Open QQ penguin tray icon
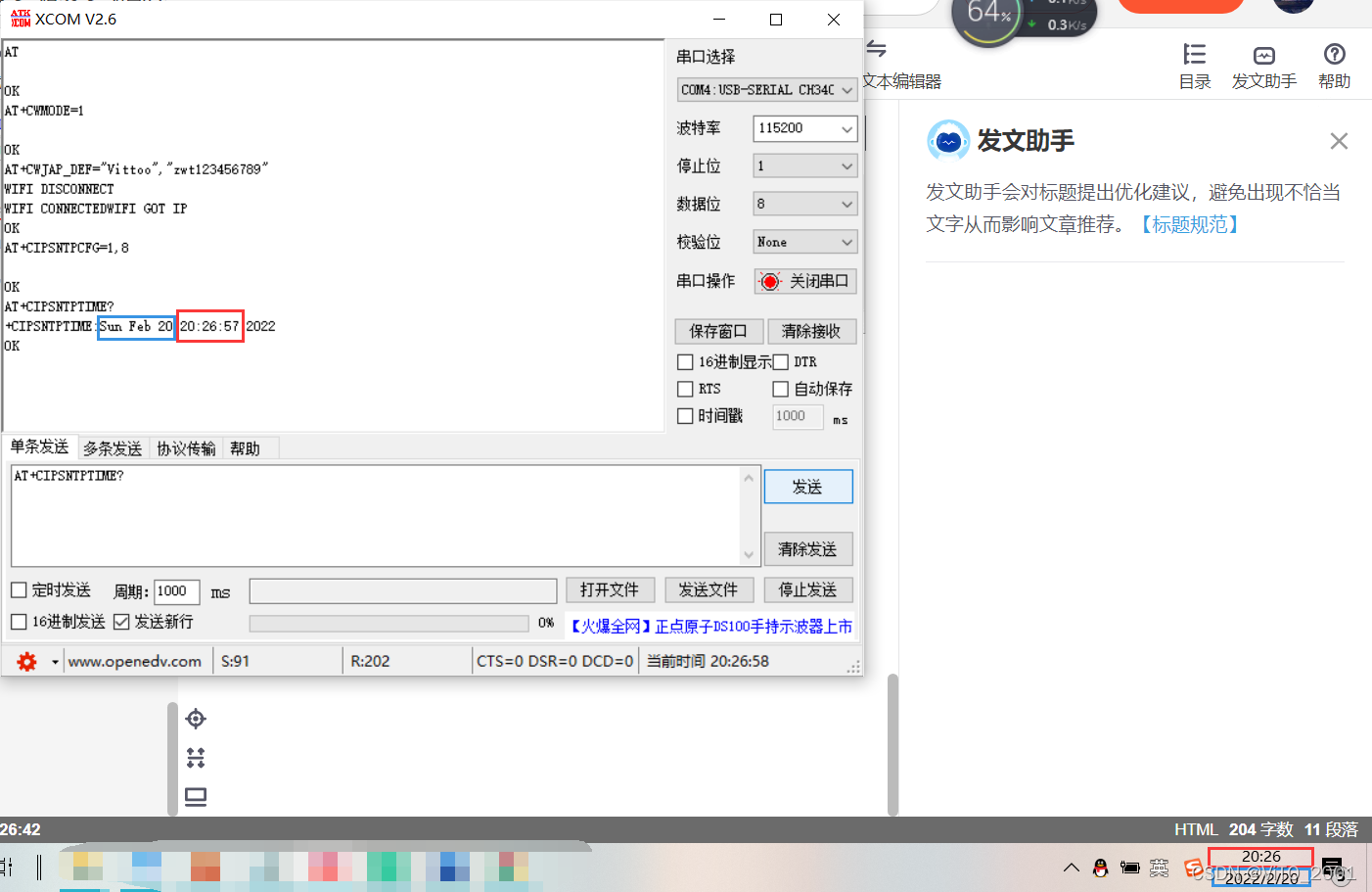Viewport: 1372px width, 892px height. coord(1101,868)
